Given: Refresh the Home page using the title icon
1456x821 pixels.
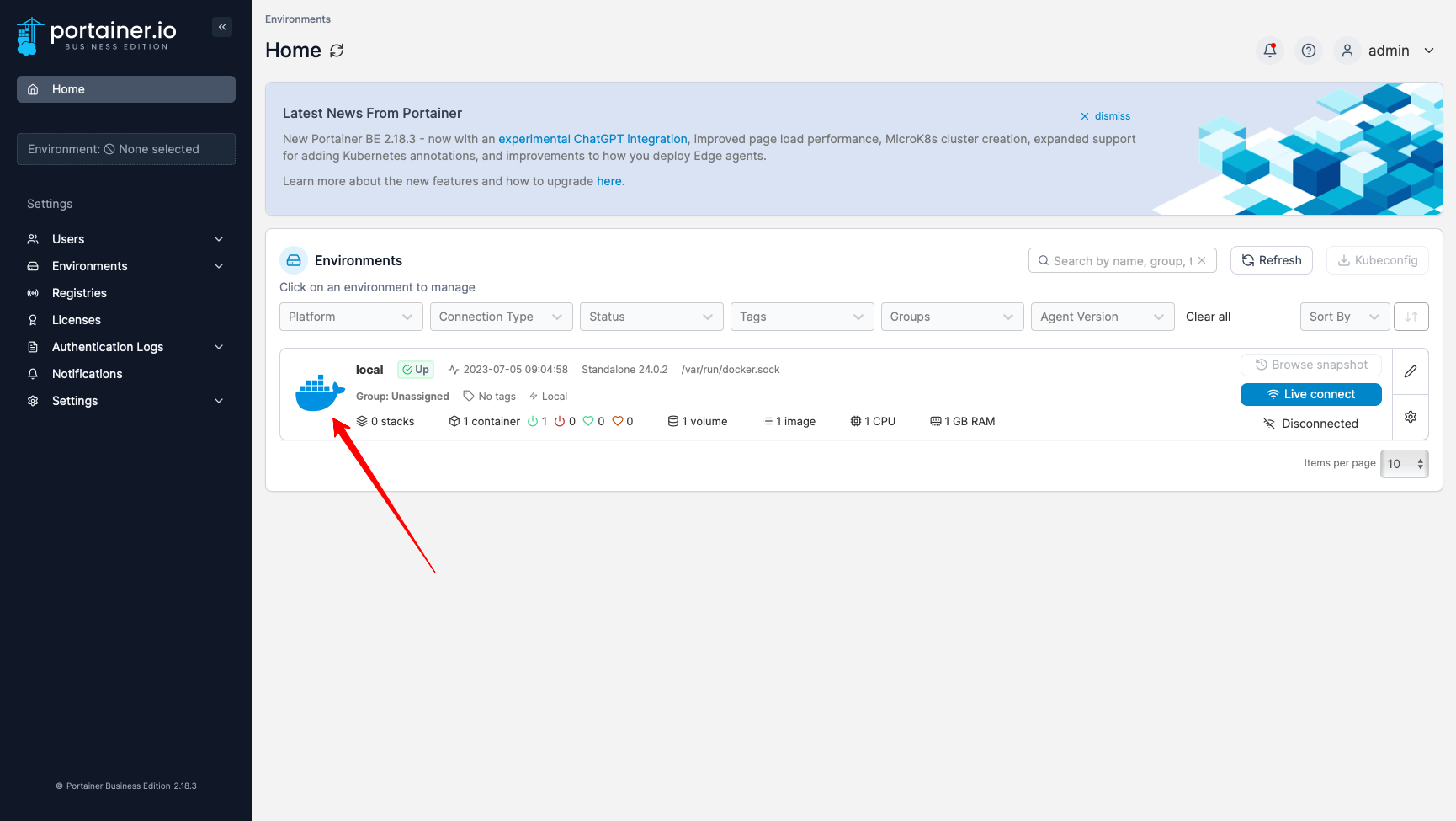Looking at the screenshot, I should click(337, 51).
